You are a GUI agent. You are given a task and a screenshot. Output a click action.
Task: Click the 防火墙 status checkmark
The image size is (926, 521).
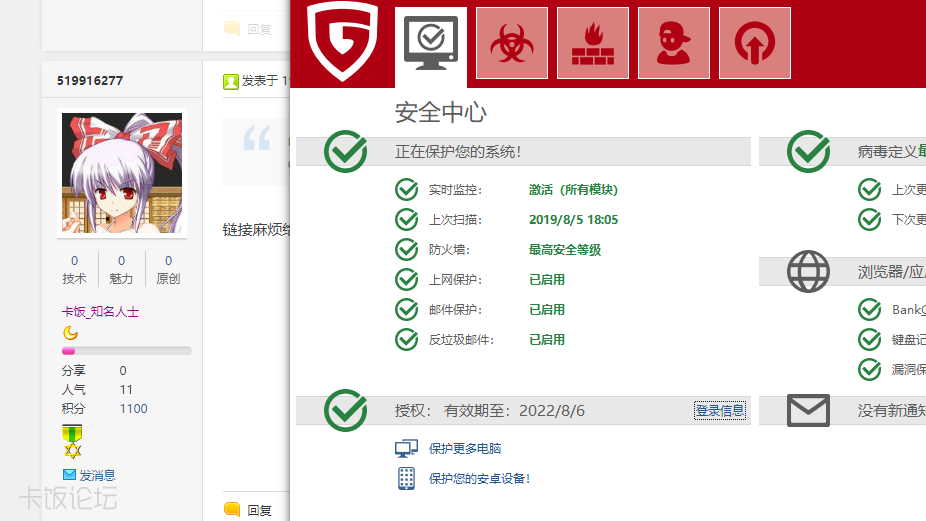406,250
